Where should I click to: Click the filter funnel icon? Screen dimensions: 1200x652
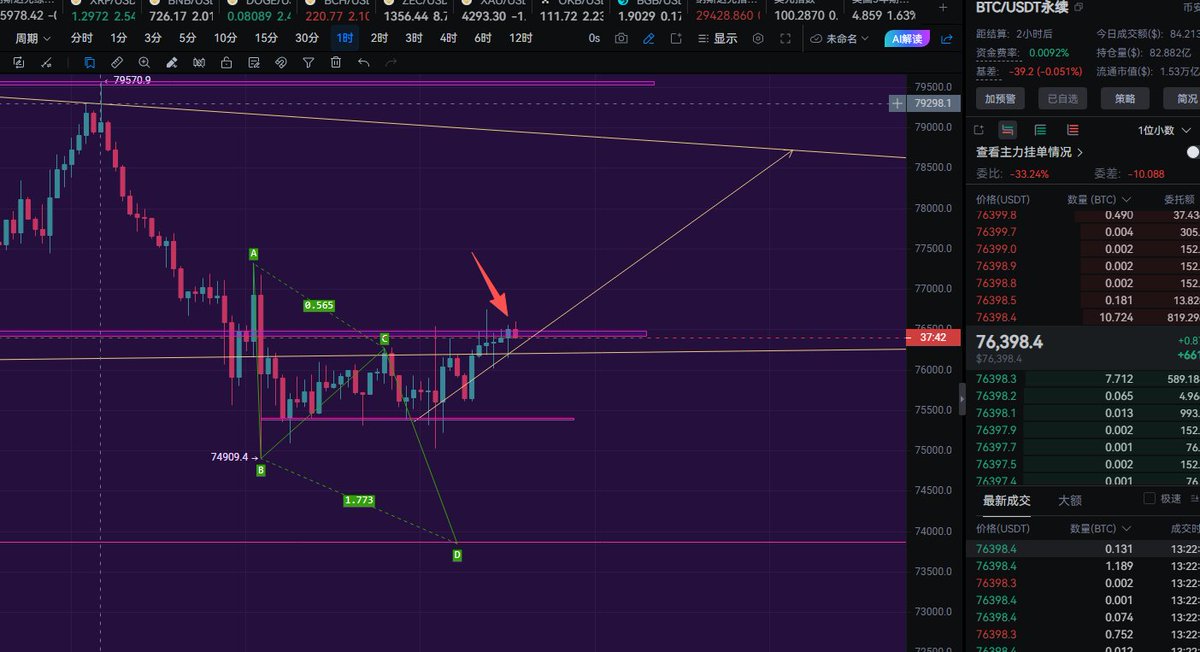308,62
